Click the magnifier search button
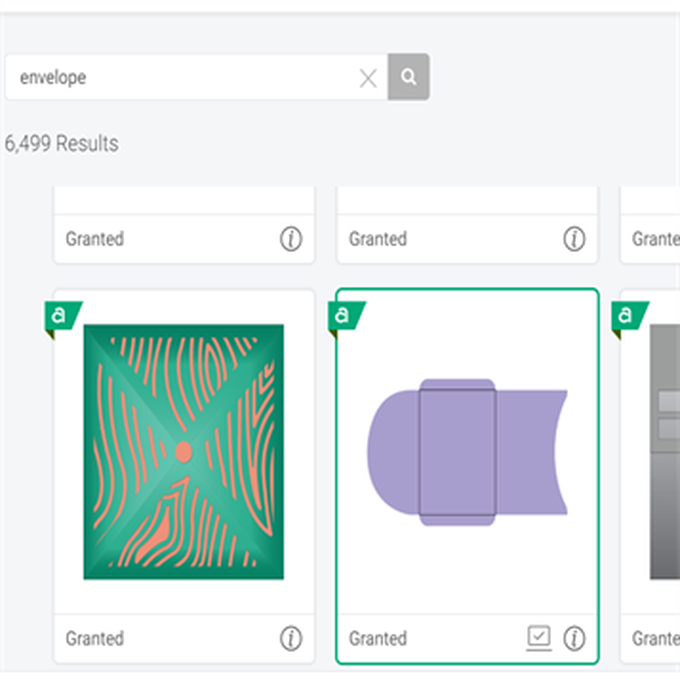Screen dimensions: 680x680 click(x=408, y=77)
